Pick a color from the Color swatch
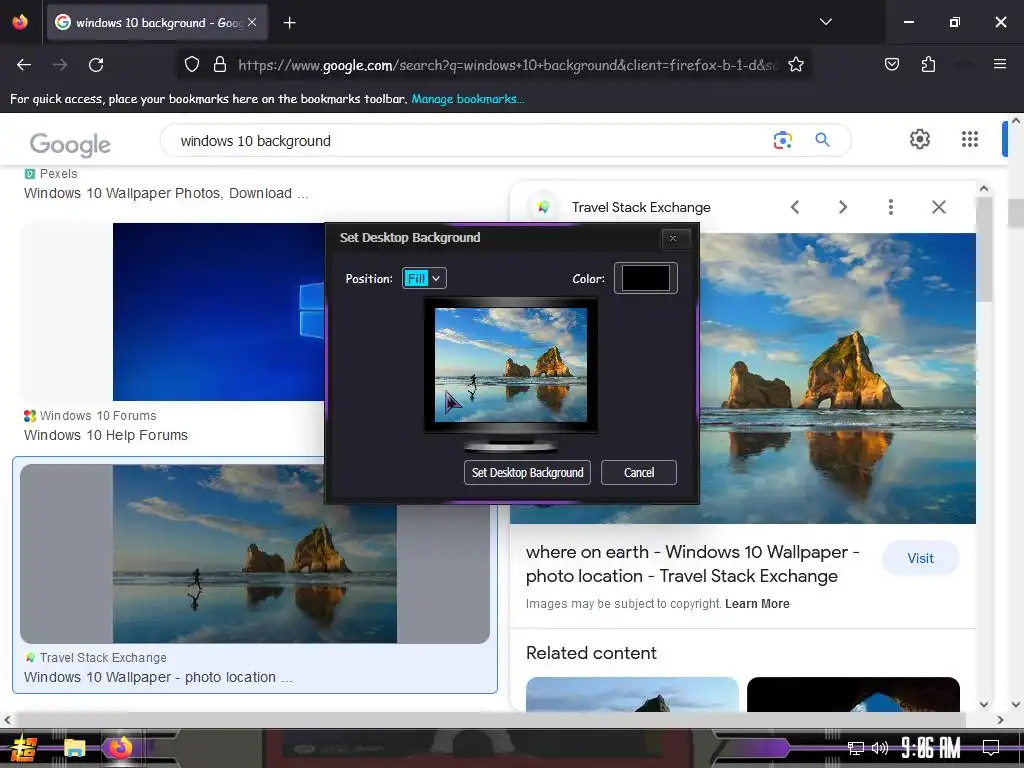Viewport: 1024px width, 768px height. tap(645, 278)
